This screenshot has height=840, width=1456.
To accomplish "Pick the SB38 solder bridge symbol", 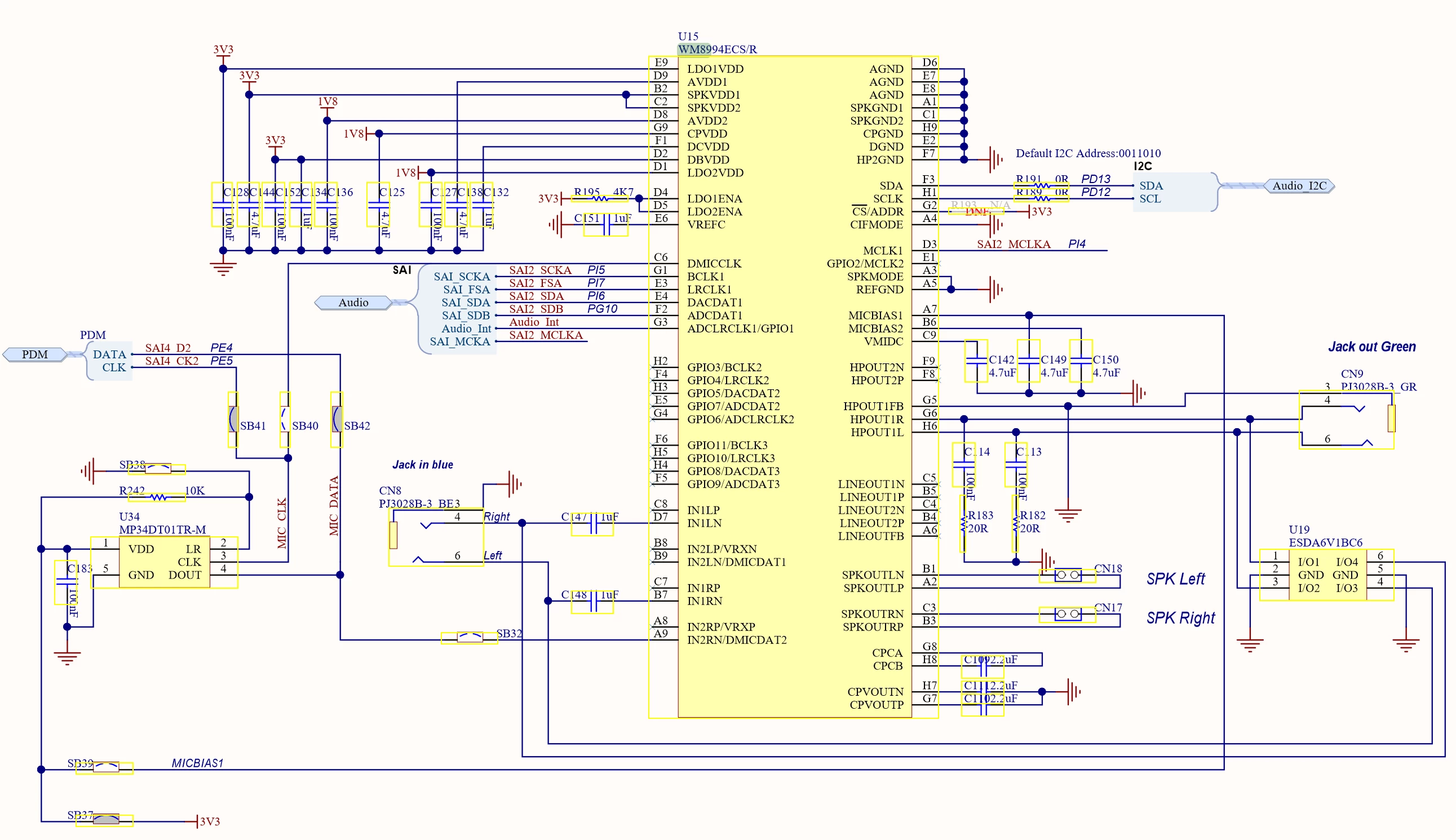I will pos(157,469).
